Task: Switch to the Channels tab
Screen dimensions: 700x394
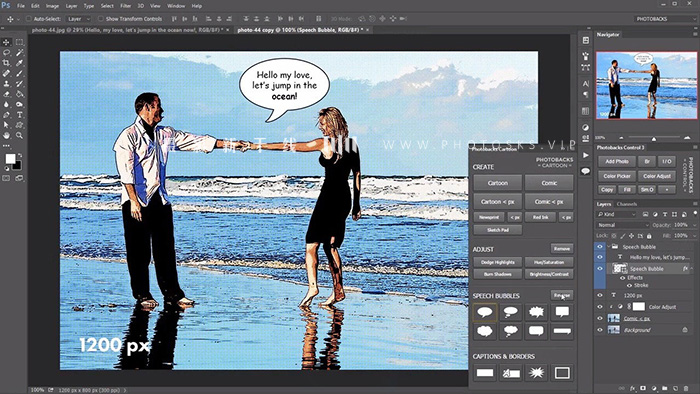Action: (x=626, y=204)
